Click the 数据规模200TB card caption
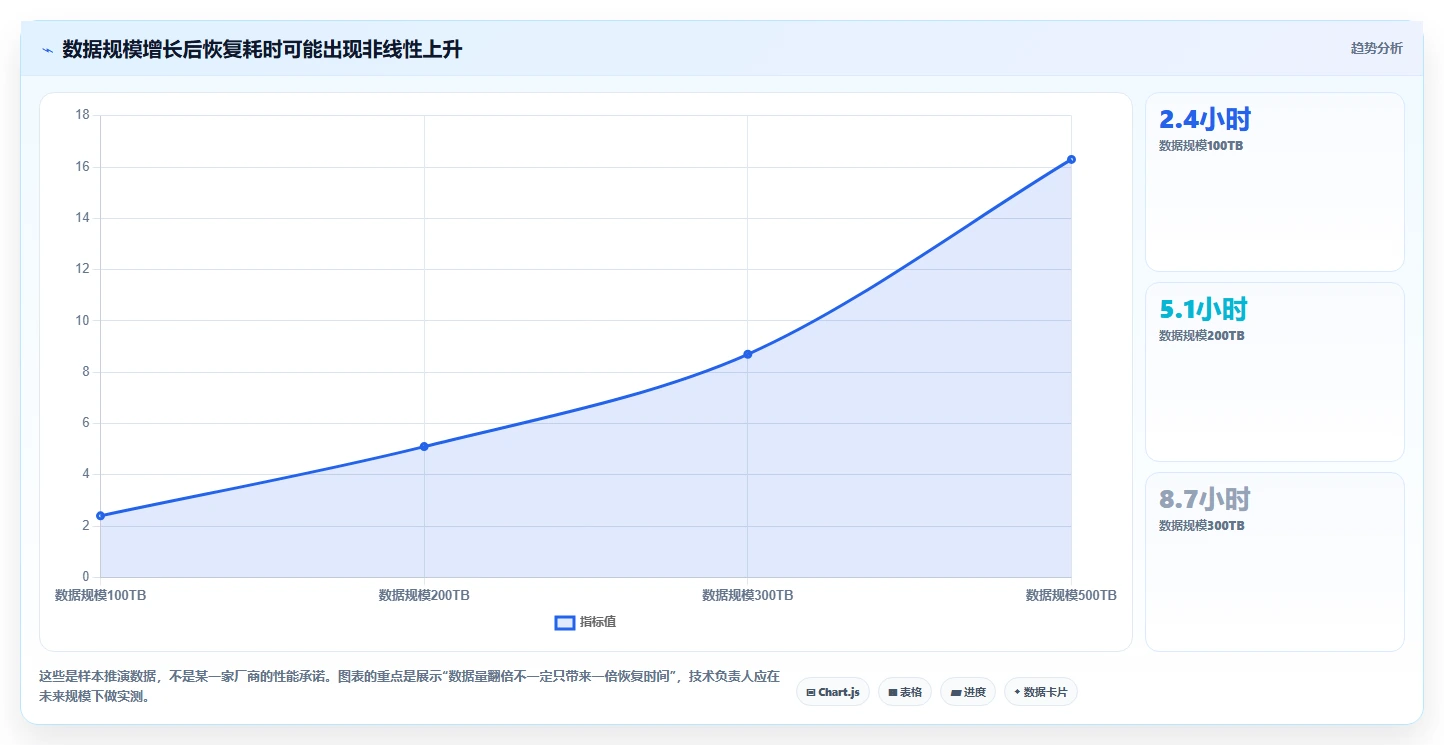 point(1202,336)
